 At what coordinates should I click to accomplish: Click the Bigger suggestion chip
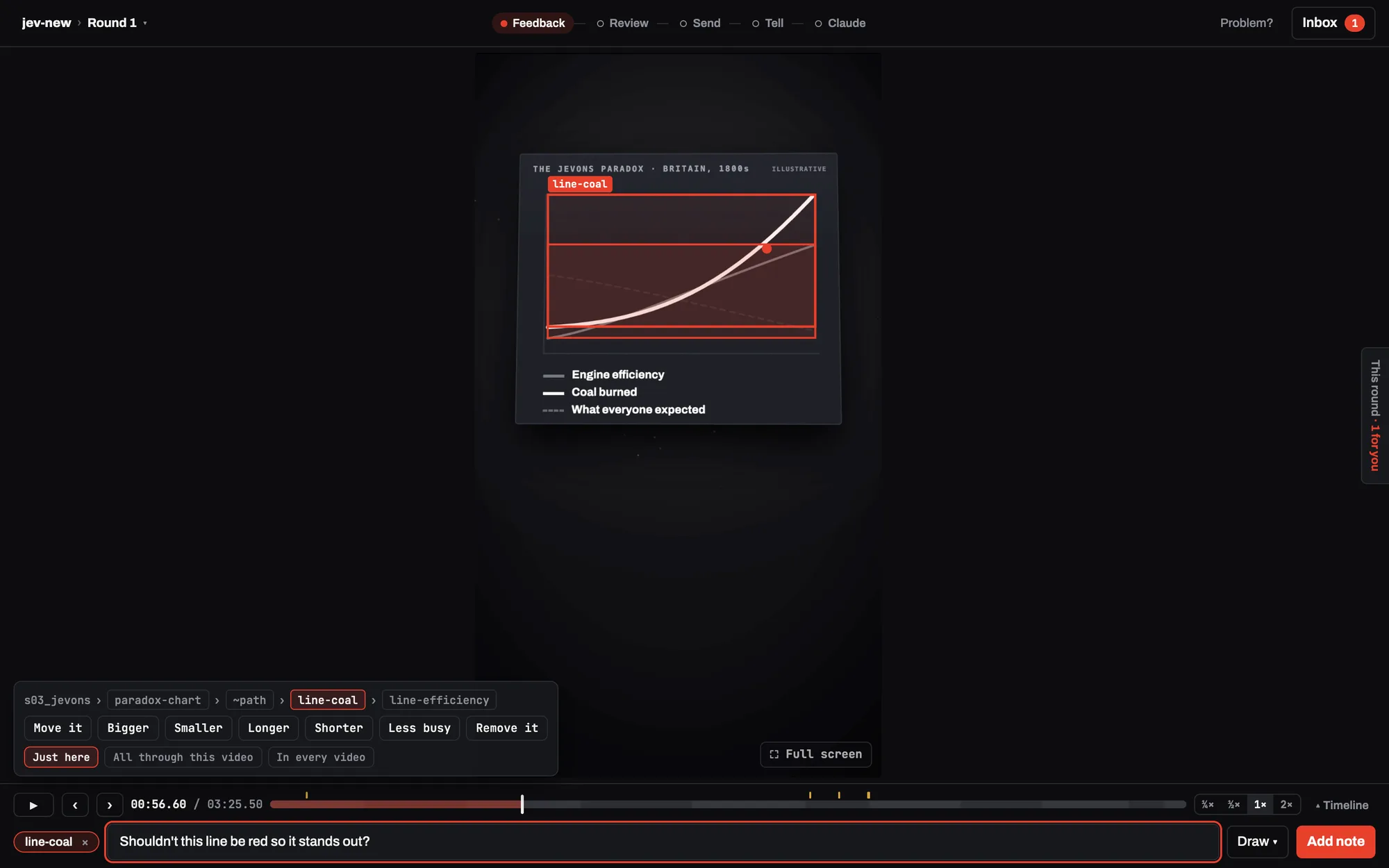coord(128,728)
